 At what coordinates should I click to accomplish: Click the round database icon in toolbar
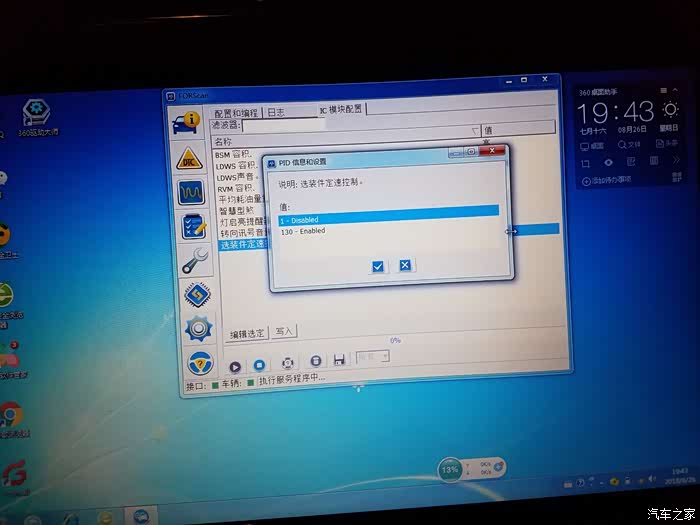[x=316, y=361]
